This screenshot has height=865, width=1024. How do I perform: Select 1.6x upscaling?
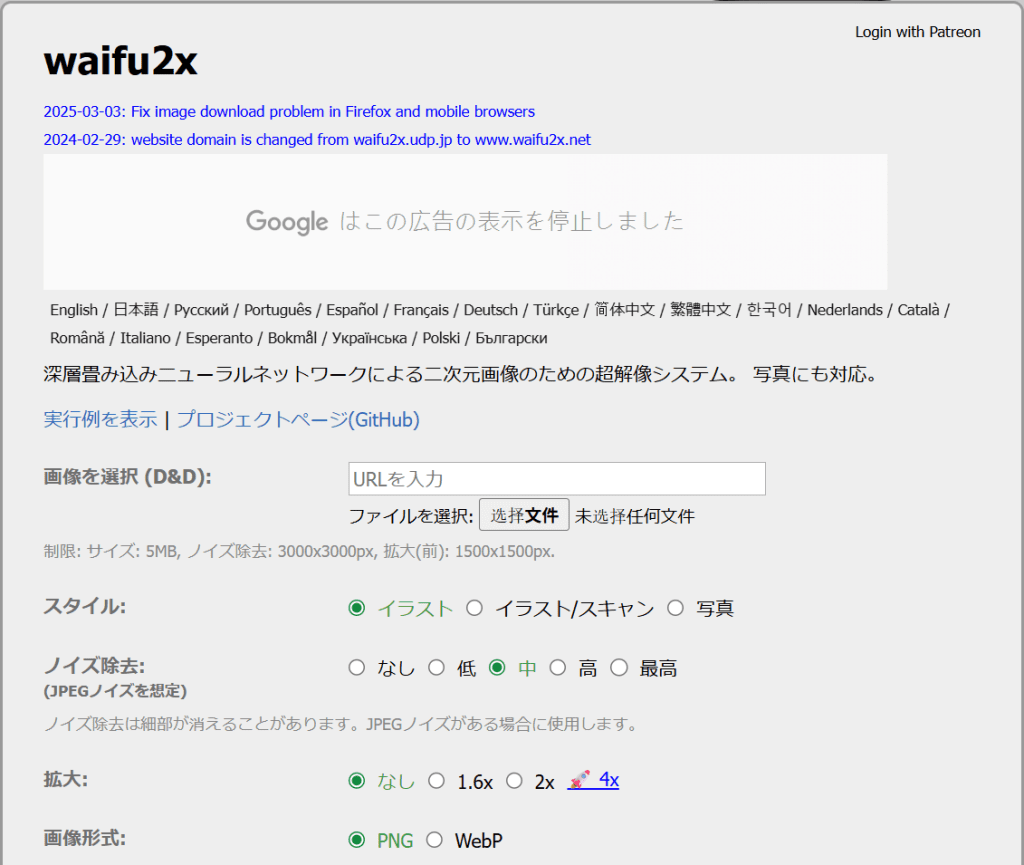(x=436, y=781)
